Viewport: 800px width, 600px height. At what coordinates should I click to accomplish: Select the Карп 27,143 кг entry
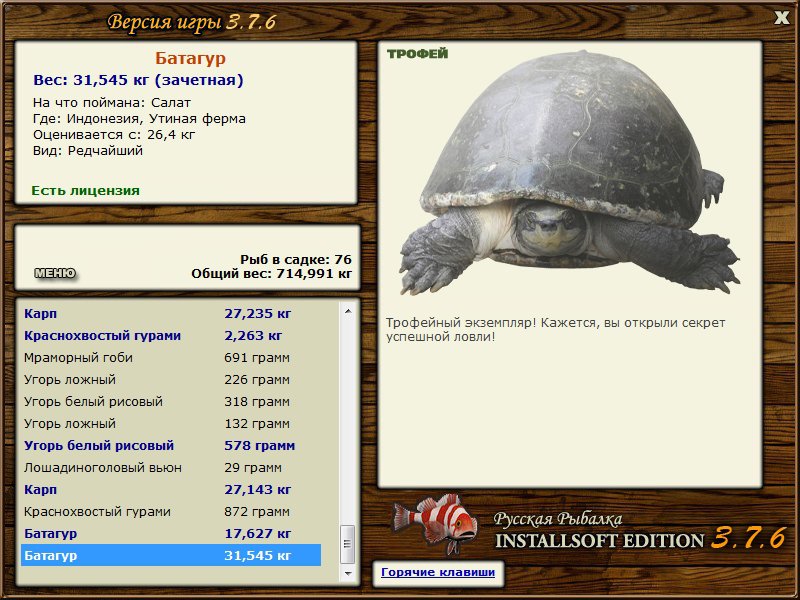pos(171,489)
